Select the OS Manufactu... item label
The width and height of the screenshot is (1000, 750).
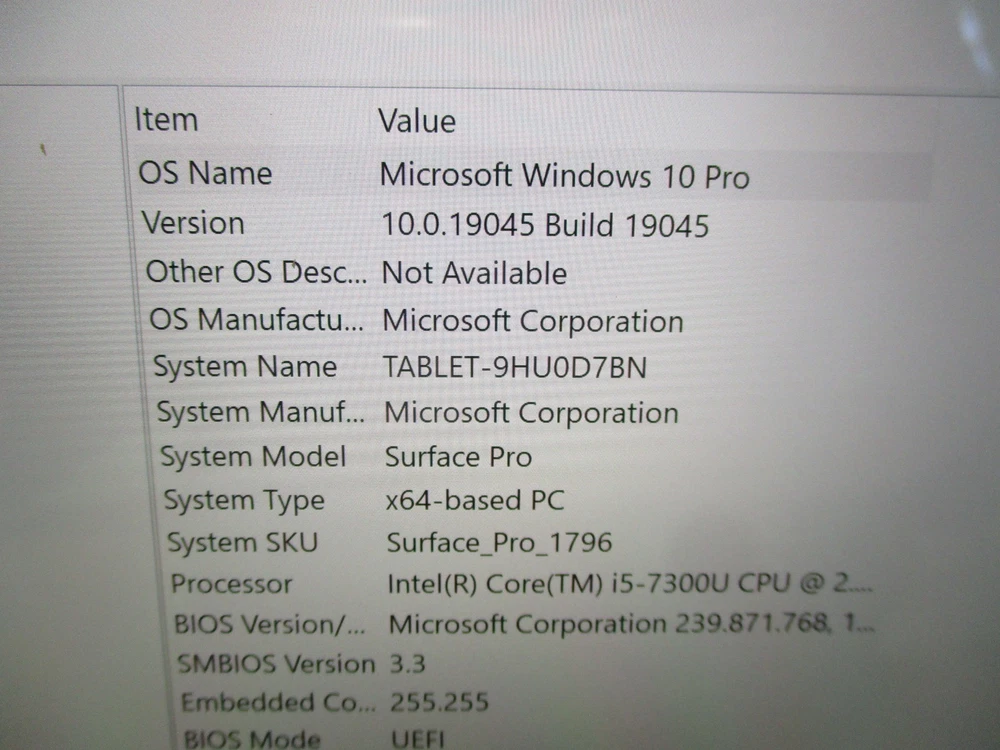click(x=257, y=321)
